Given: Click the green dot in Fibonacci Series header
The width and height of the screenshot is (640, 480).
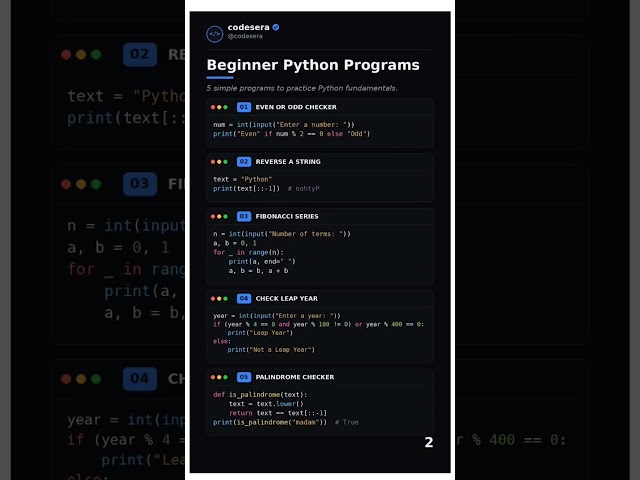Looking at the screenshot, I should coord(225,217).
